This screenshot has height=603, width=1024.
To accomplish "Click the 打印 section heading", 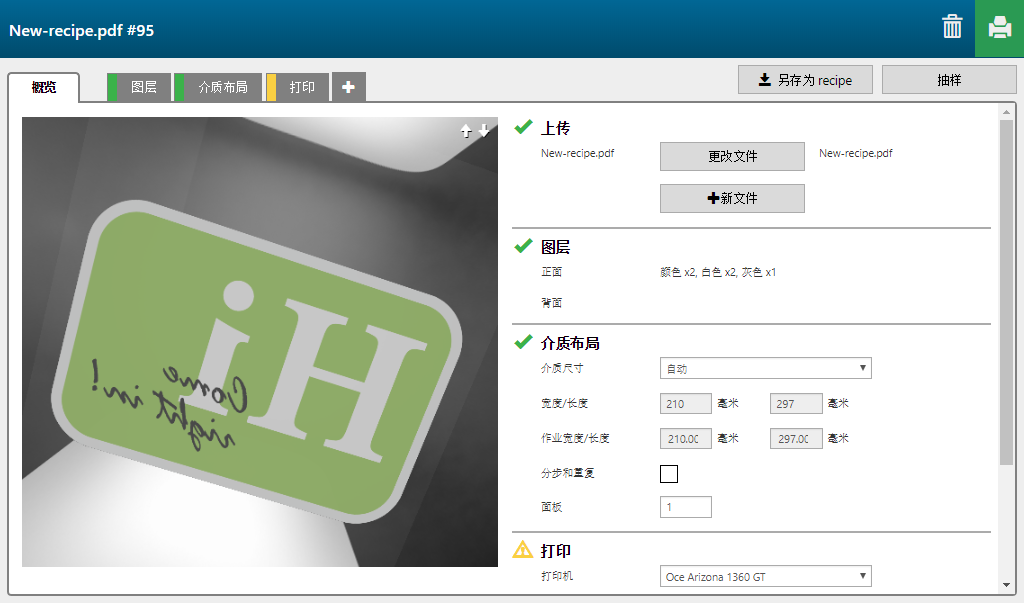I will (x=556, y=551).
